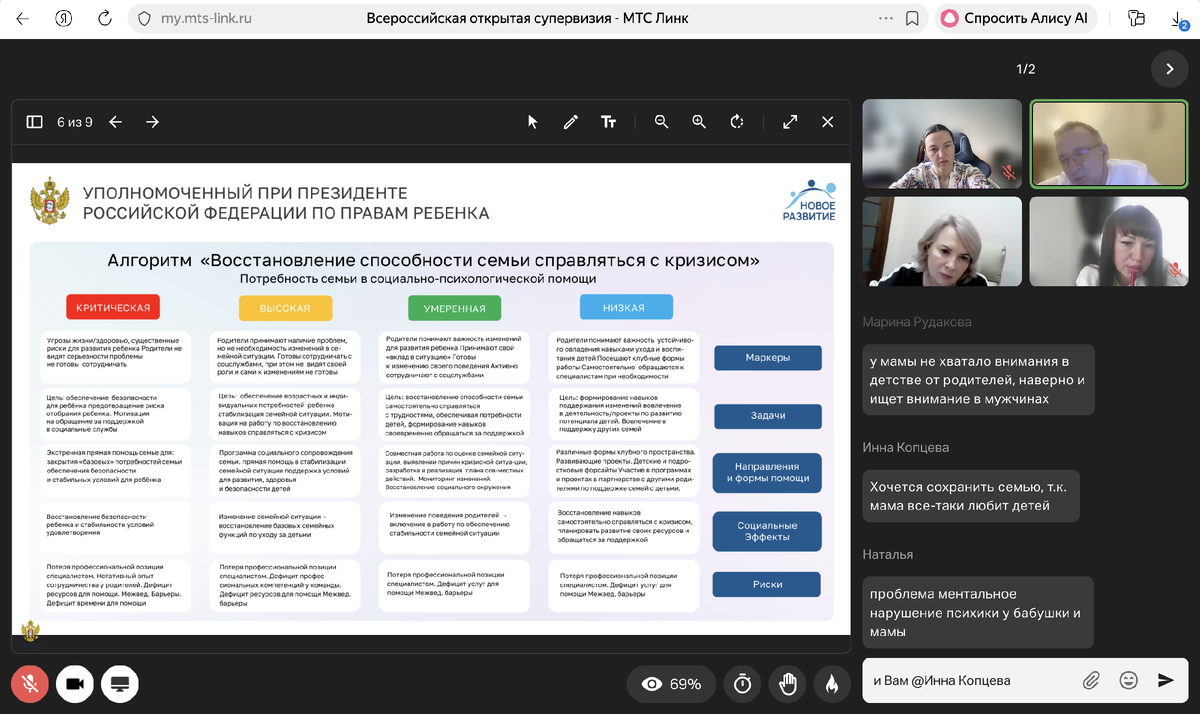Open the browser downloads

pos(1179,19)
